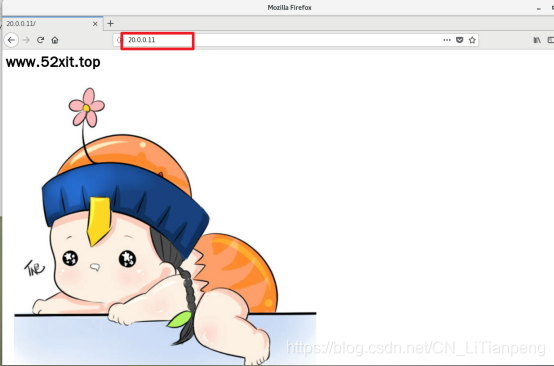This screenshot has height=366, width=554.
Task: Bookmark this page with the star
Action: pyautogui.click(x=472, y=40)
